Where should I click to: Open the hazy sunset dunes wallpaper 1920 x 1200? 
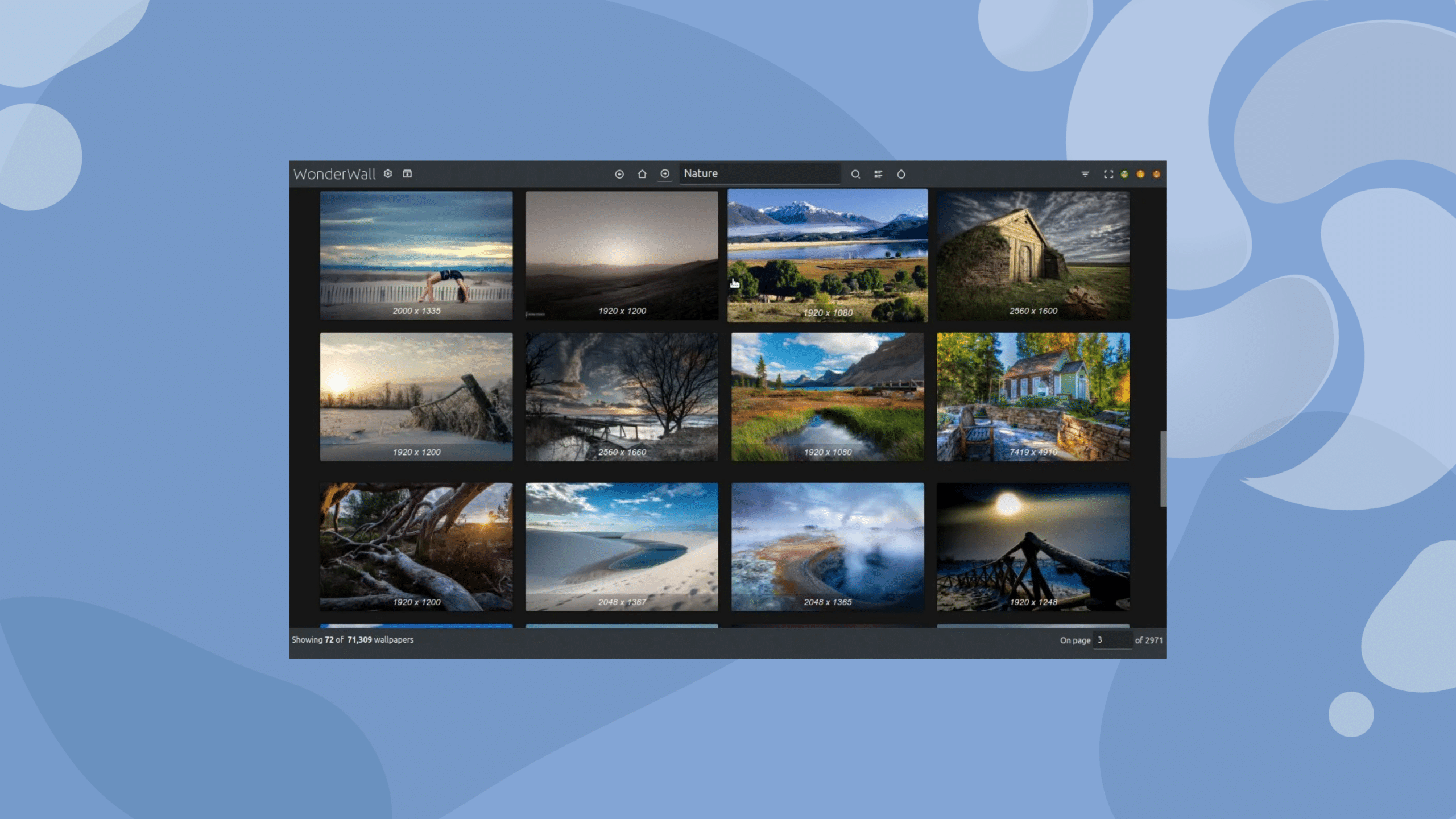(622, 255)
